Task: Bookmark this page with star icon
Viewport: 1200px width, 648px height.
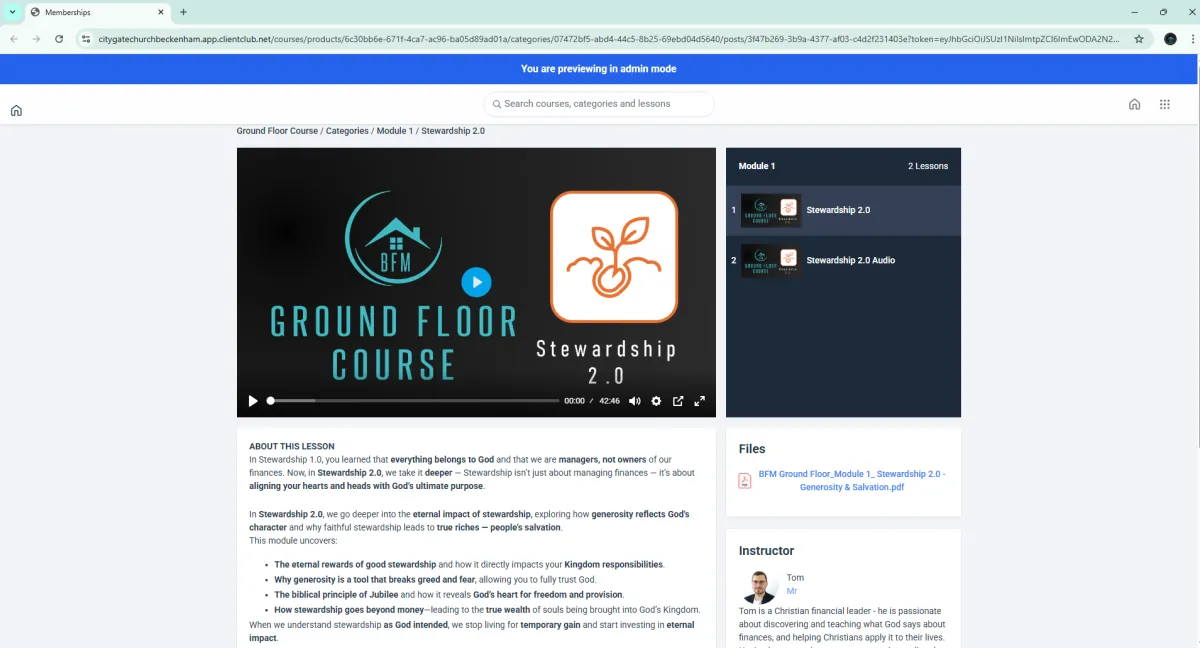Action: [1139, 39]
